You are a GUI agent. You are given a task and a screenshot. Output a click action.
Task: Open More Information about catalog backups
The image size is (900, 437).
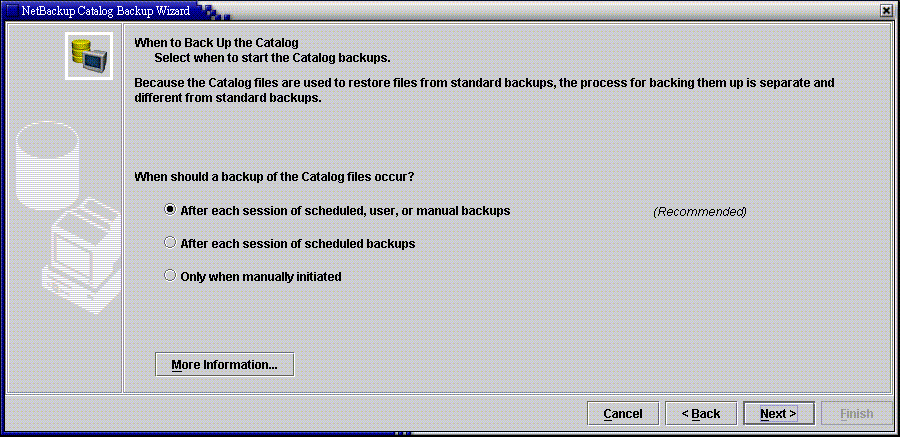click(x=224, y=365)
